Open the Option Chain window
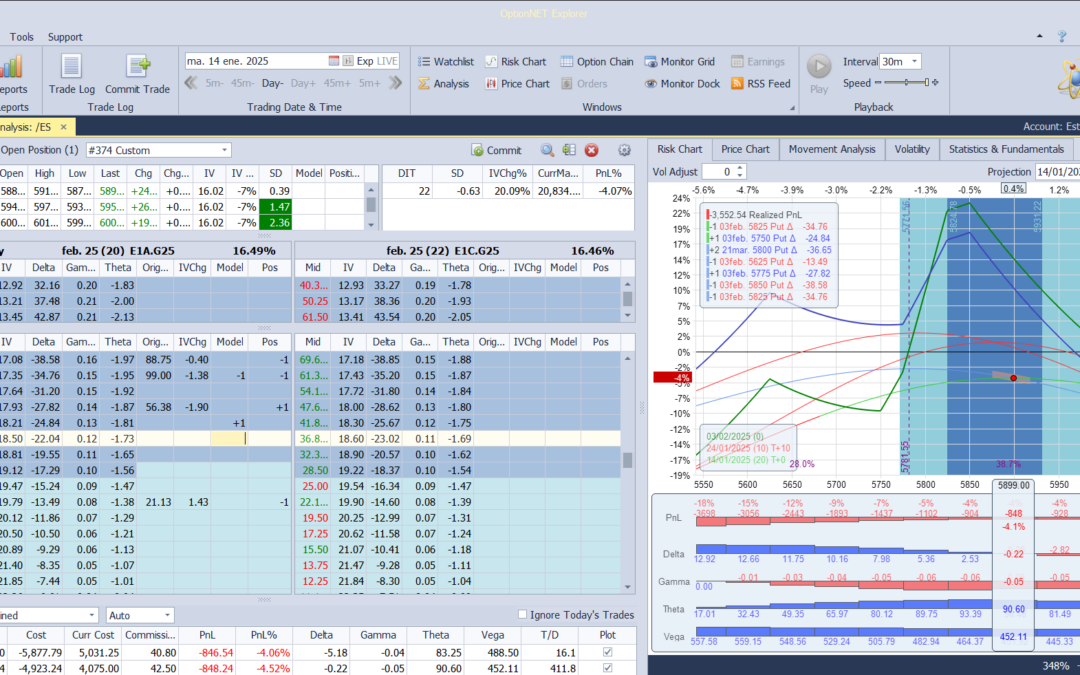Image resolution: width=1080 pixels, height=675 pixels. coord(596,61)
